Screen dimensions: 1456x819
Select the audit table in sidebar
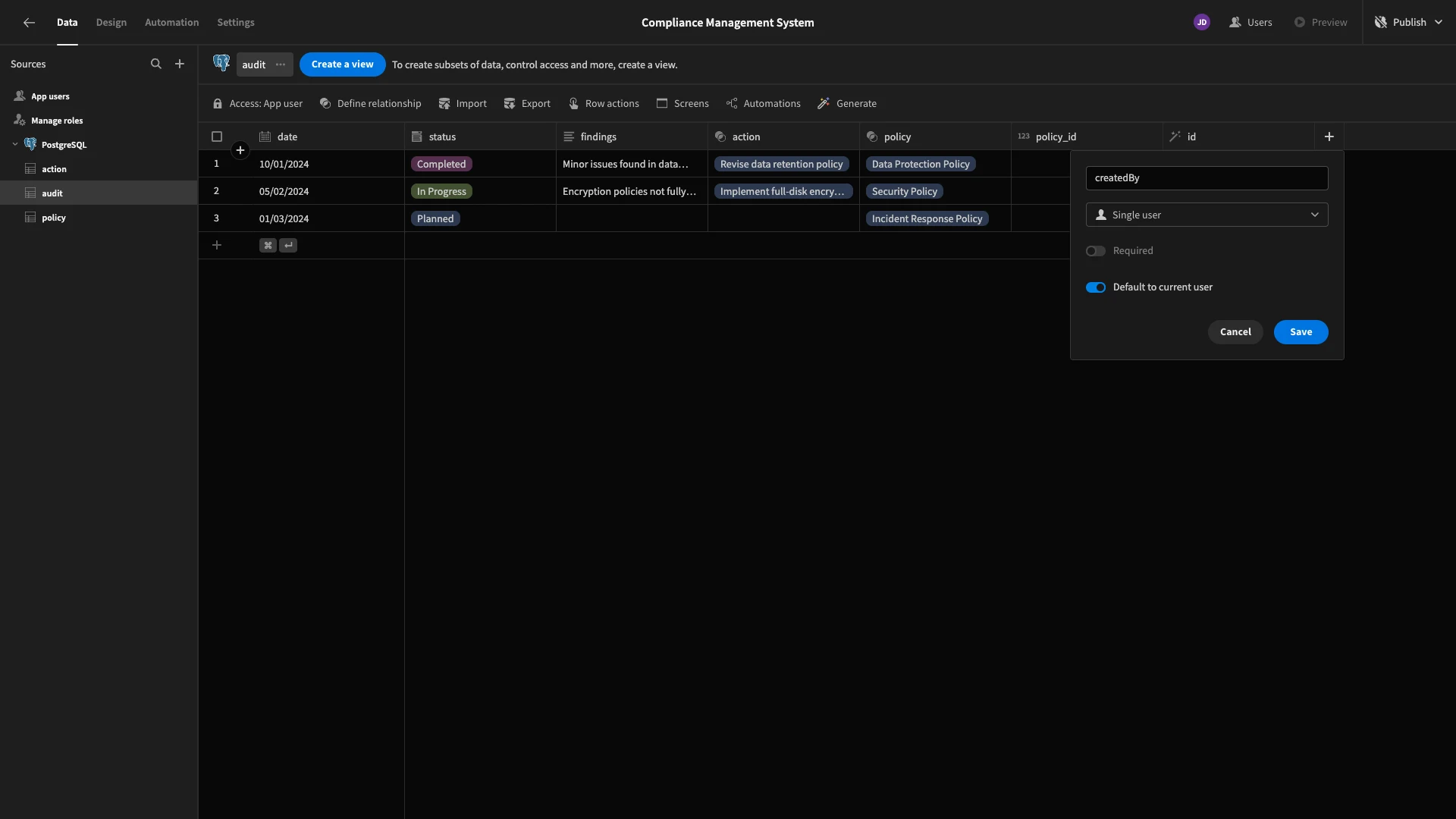click(99, 193)
